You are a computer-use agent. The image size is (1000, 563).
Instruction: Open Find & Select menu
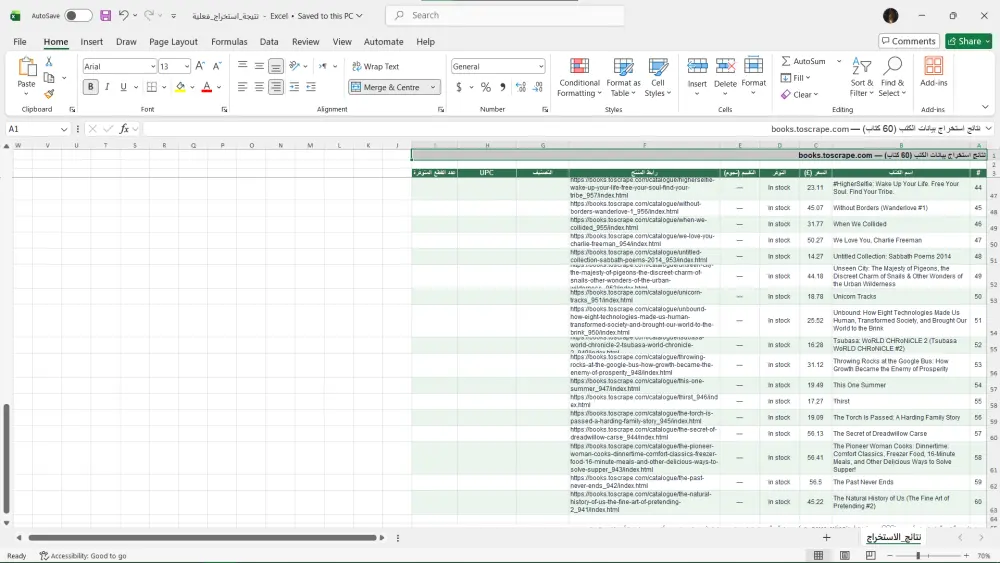(892, 77)
